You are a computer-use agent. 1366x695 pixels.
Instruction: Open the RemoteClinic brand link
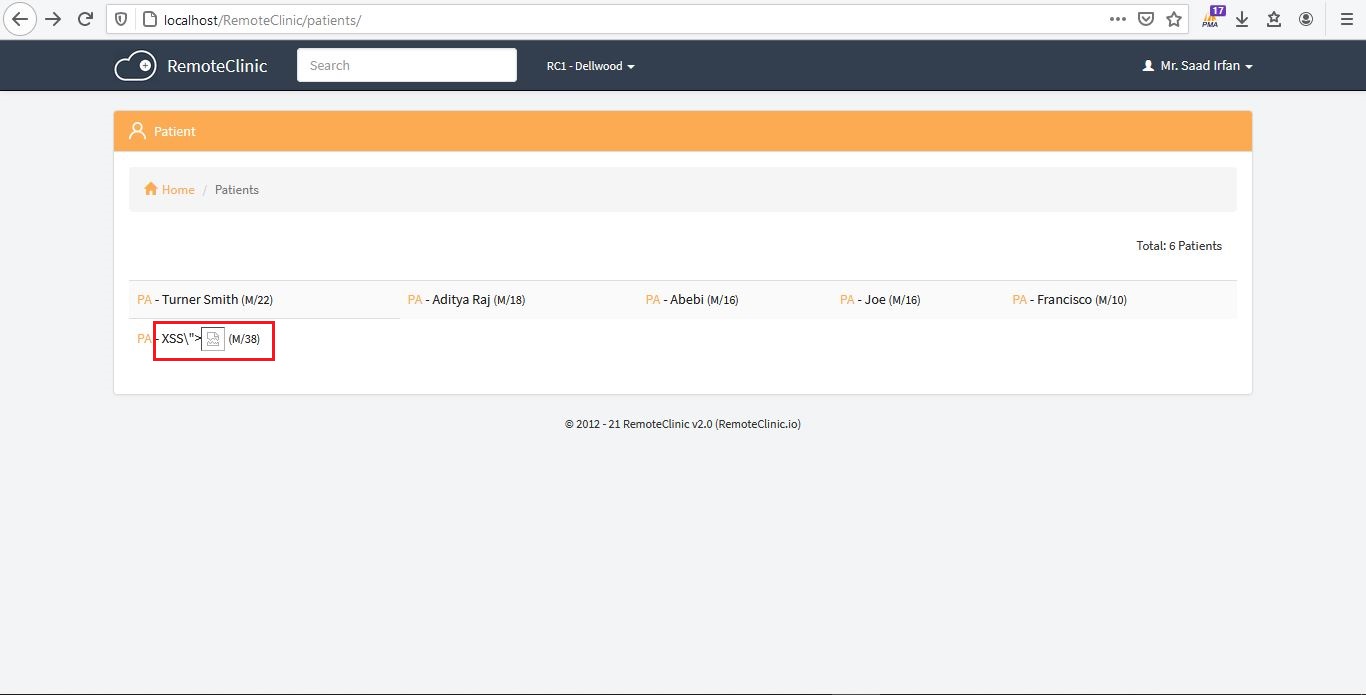[x=217, y=66]
